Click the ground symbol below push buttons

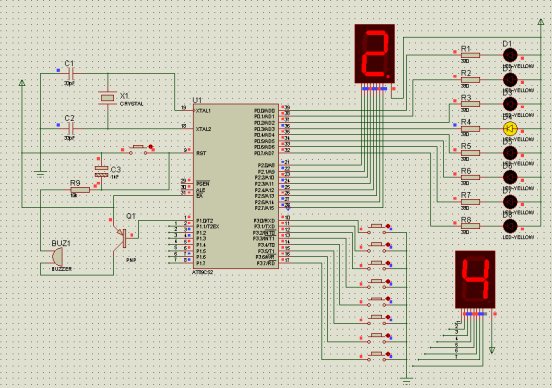(x=407, y=380)
